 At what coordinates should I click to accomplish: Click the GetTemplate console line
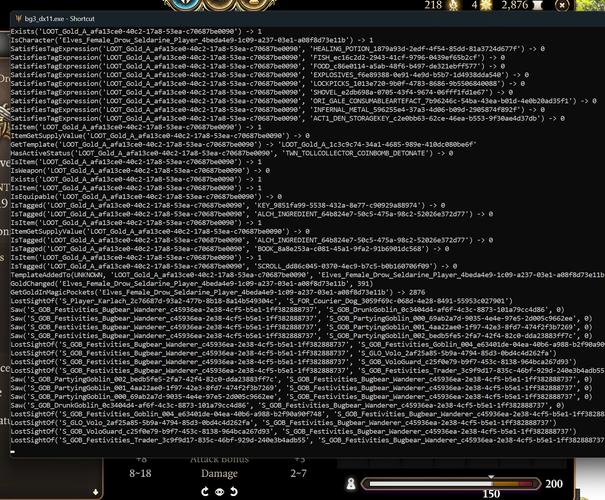[x=243, y=144]
